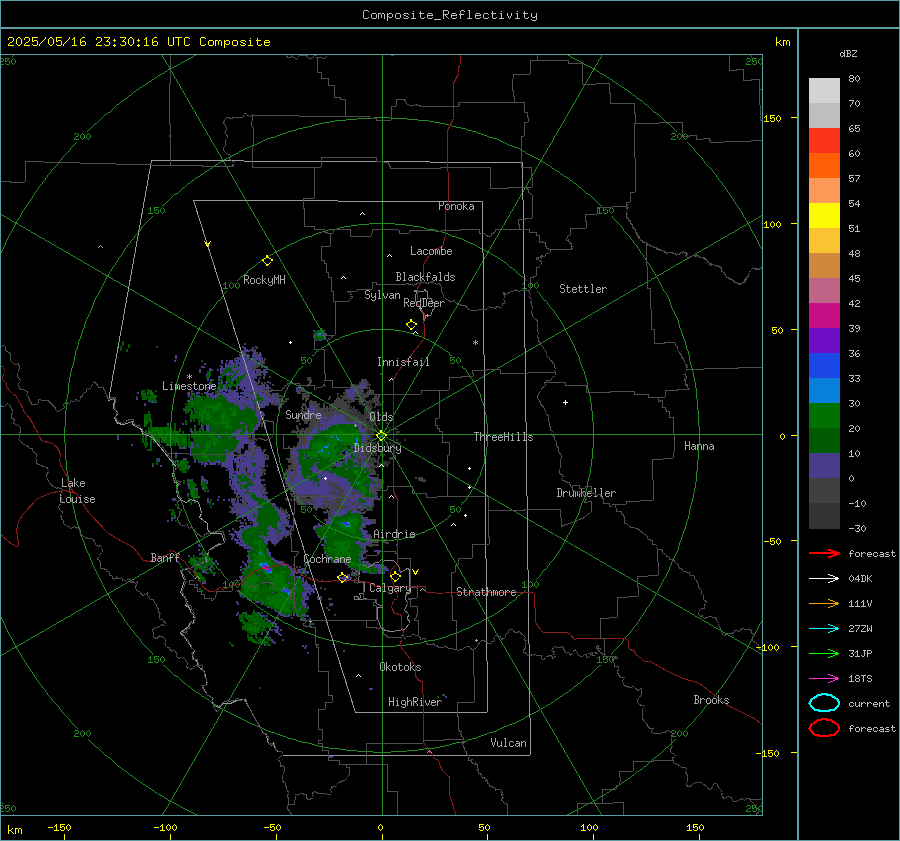Image resolution: width=900 pixels, height=841 pixels.
Task: Click the HighRiver label
Action: point(415,702)
